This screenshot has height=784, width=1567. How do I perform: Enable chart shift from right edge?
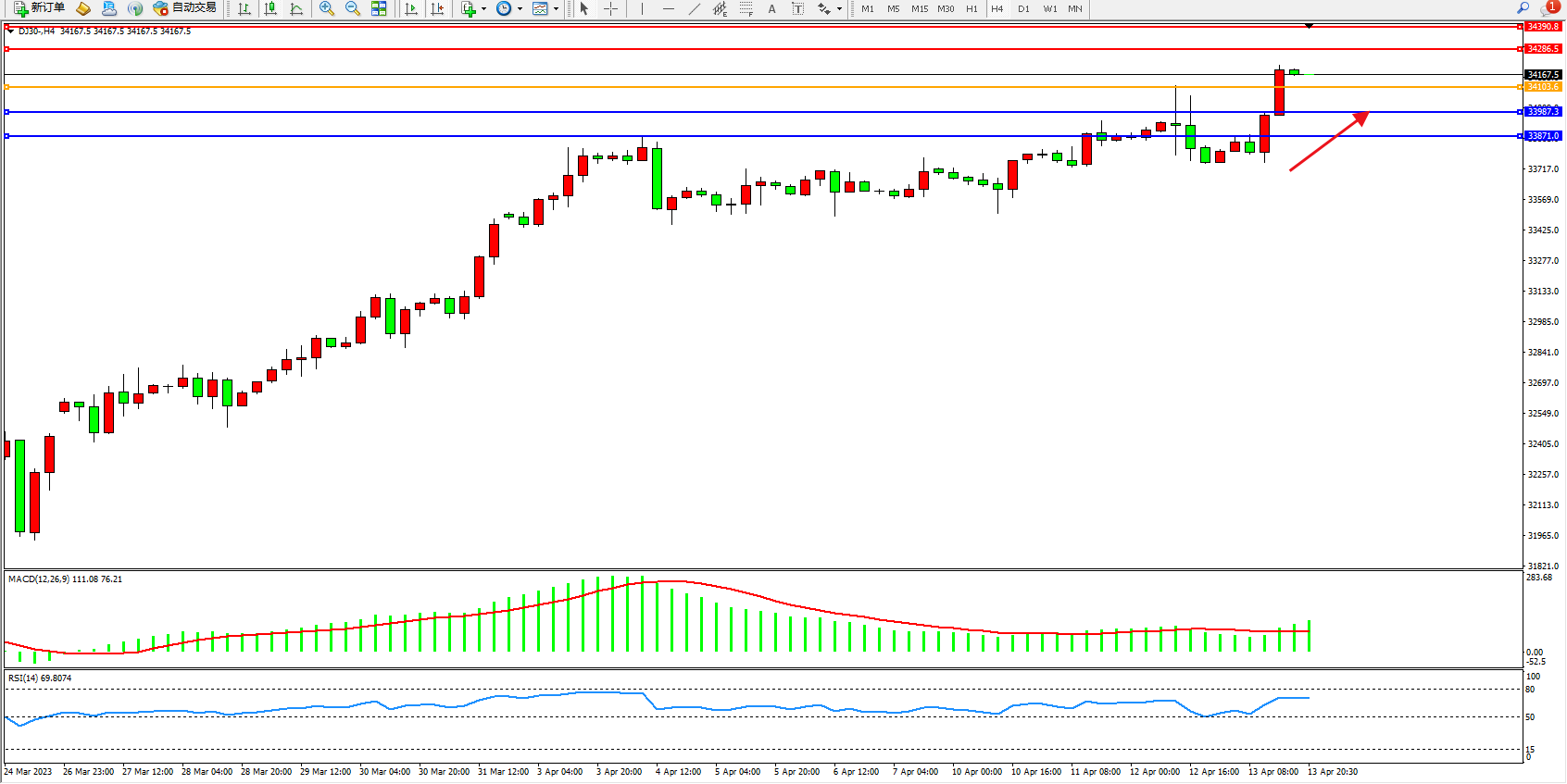pos(438,8)
